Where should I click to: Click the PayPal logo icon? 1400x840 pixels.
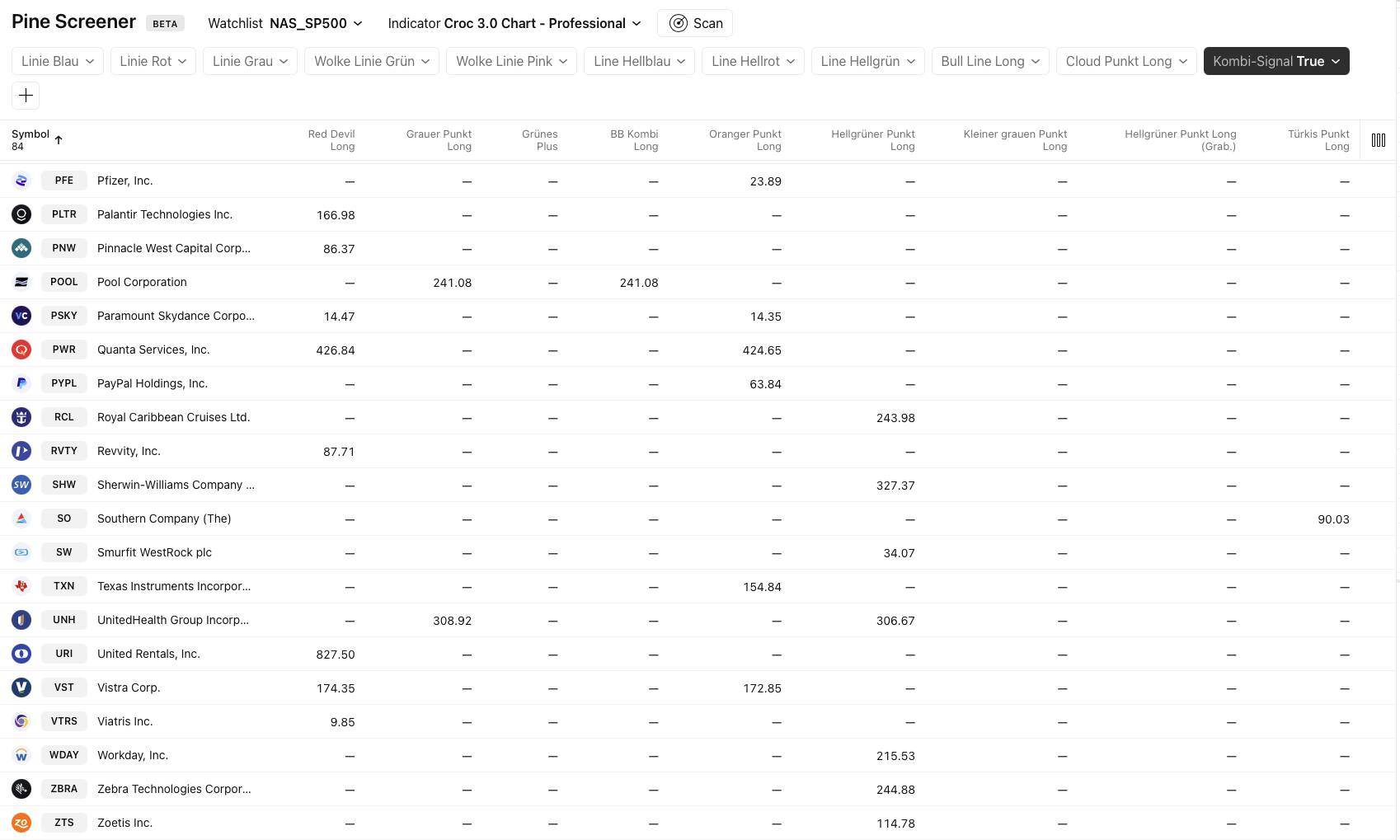21,383
